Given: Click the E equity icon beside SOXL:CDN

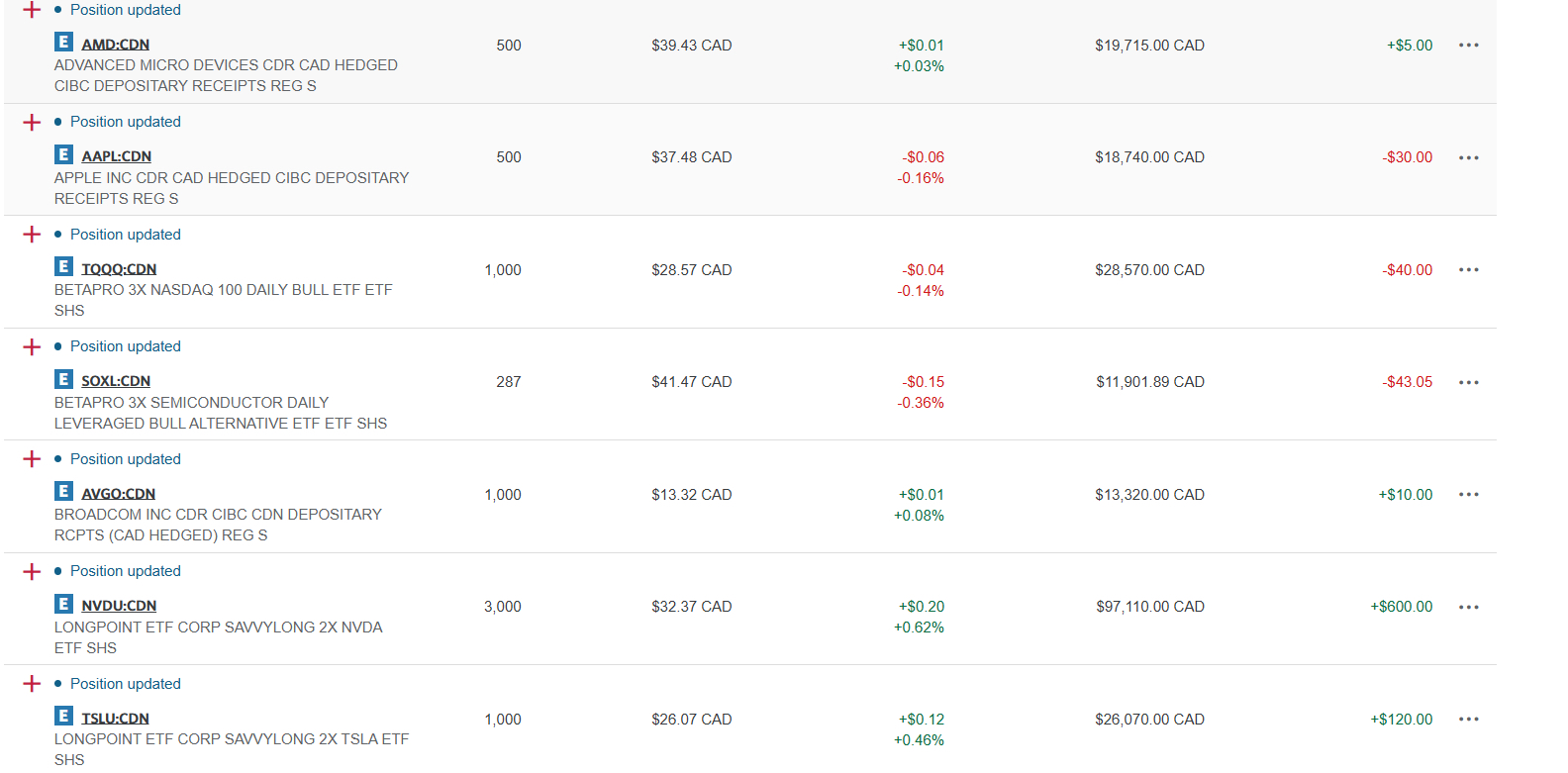Looking at the screenshot, I should (x=63, y=379).
